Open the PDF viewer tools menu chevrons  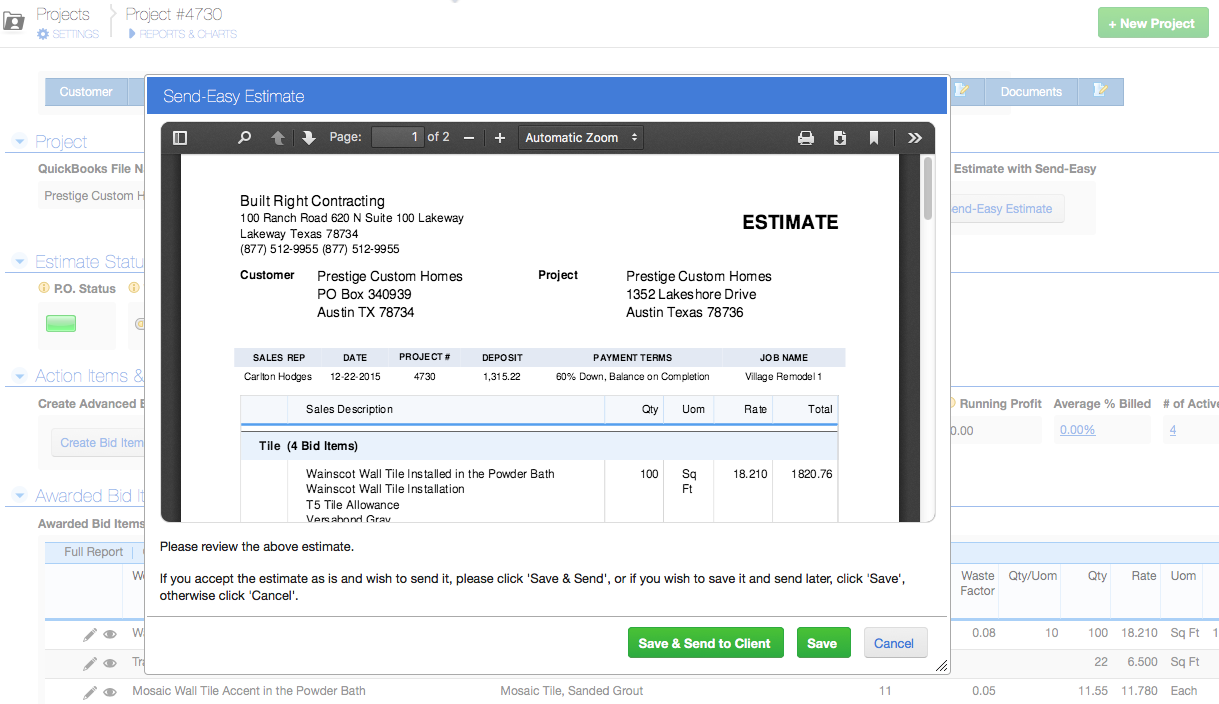(915, 138)
